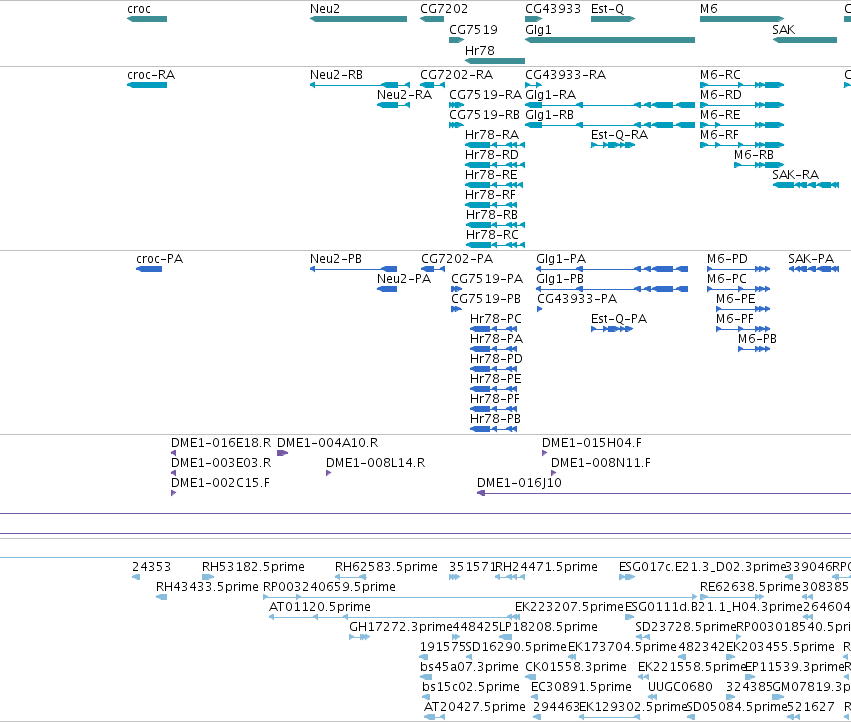Click the CG43933-PA protein label
Viewport: 851px width, 722px height.
577,299
